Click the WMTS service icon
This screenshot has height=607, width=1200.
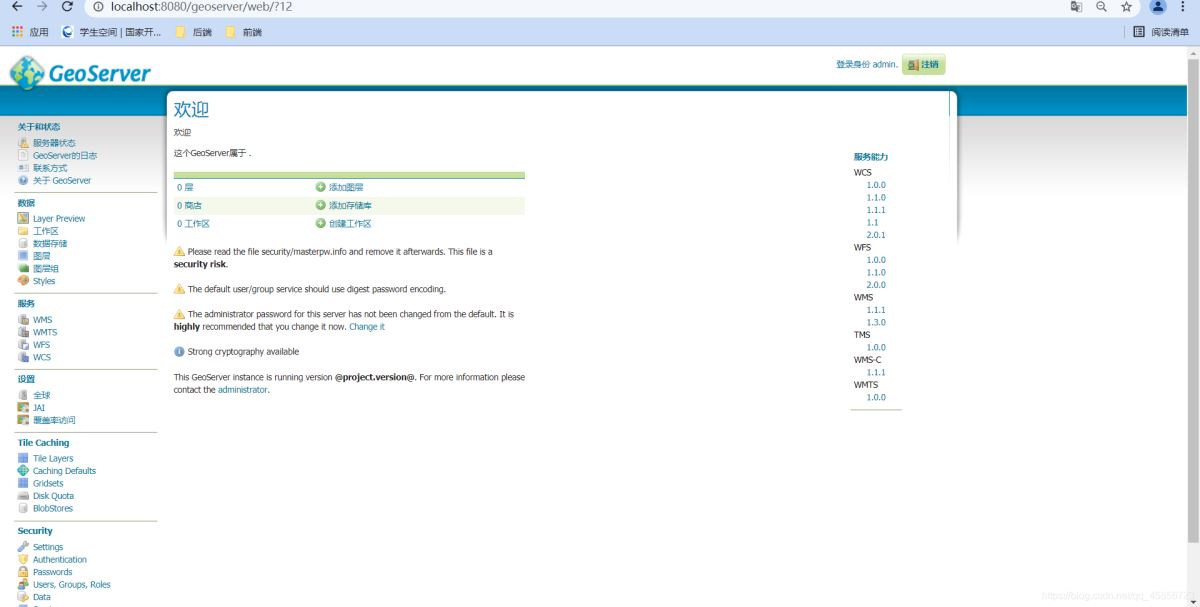click(x=23, y=332)
